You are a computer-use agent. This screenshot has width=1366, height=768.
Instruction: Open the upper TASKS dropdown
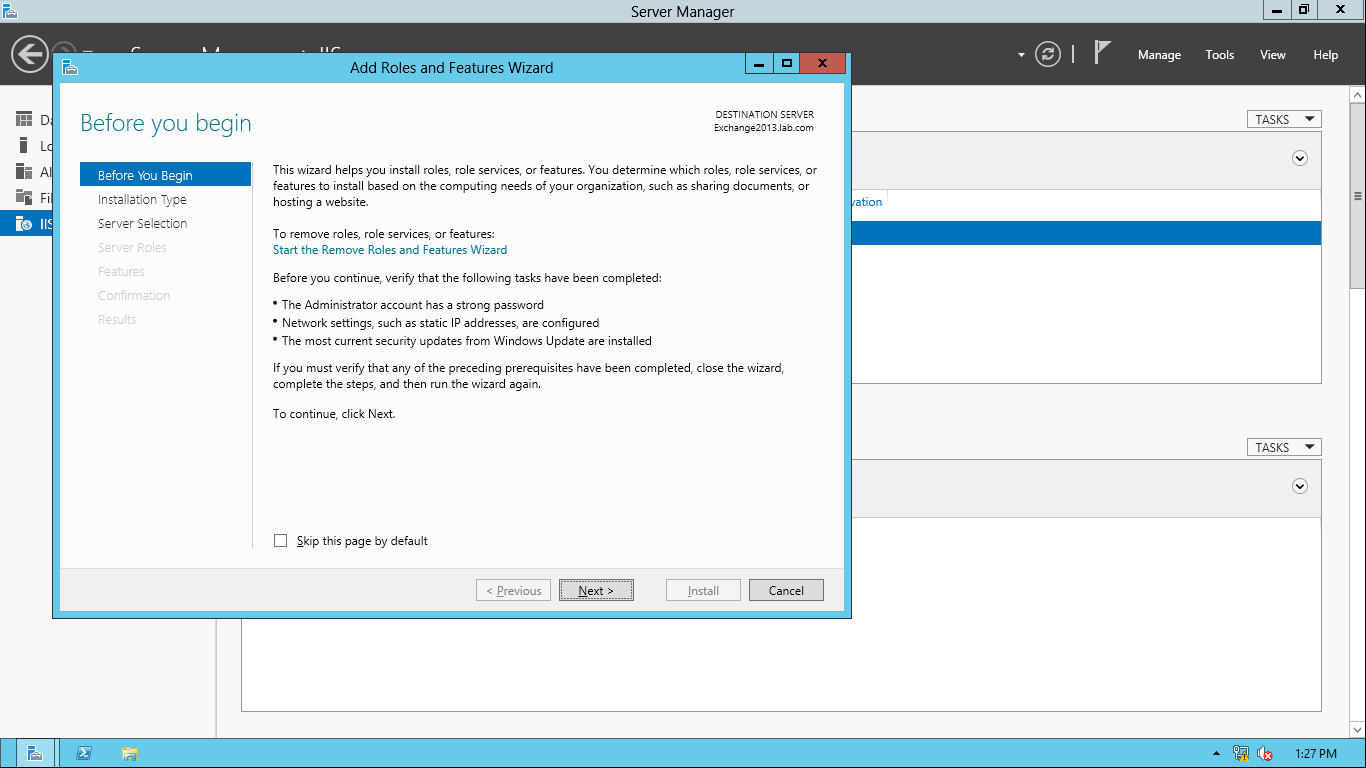(1284, 119)
